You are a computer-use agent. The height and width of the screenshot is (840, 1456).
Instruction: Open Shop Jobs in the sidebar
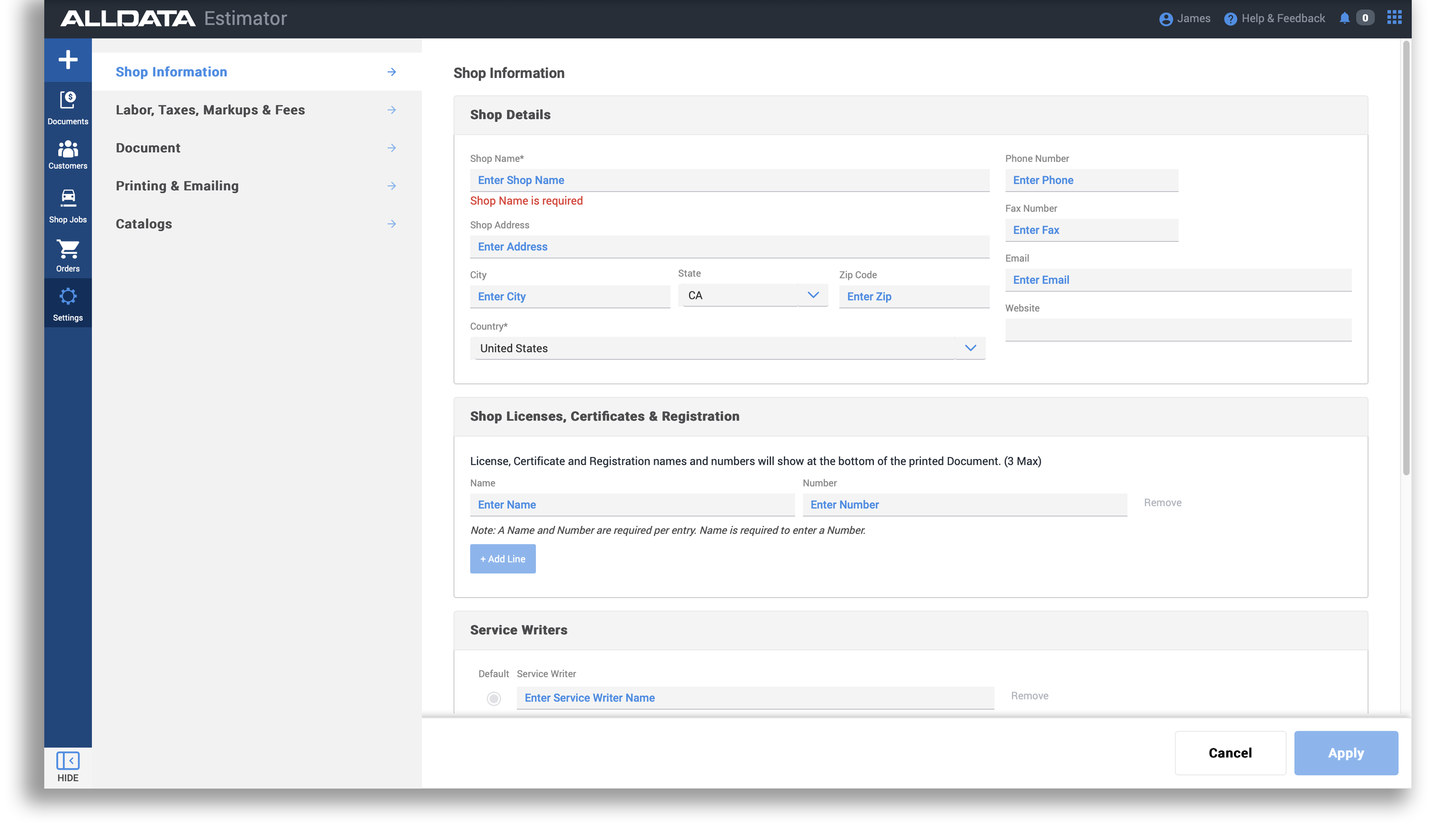coord(67,206)
